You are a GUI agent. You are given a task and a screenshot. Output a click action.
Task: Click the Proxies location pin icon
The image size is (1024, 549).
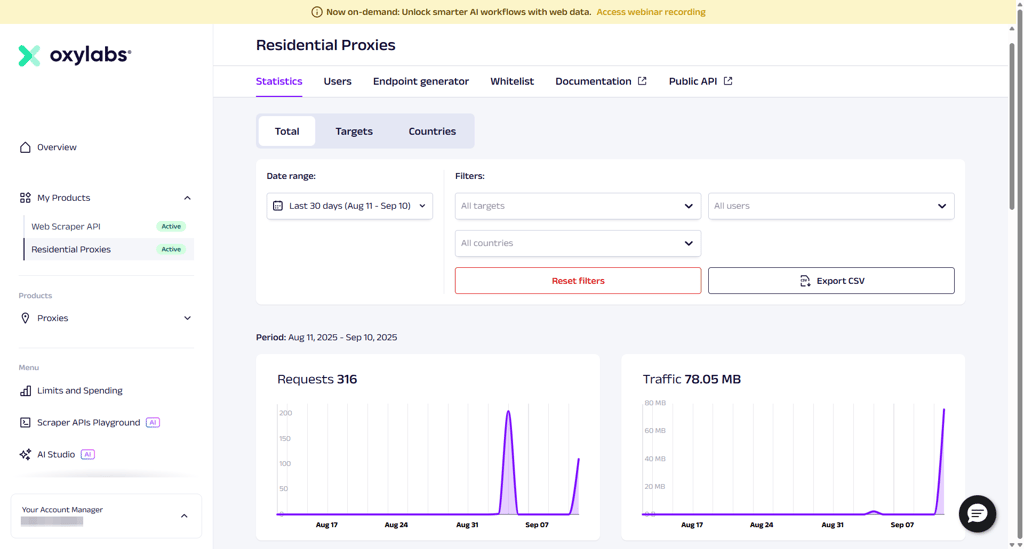click(25, 318)
